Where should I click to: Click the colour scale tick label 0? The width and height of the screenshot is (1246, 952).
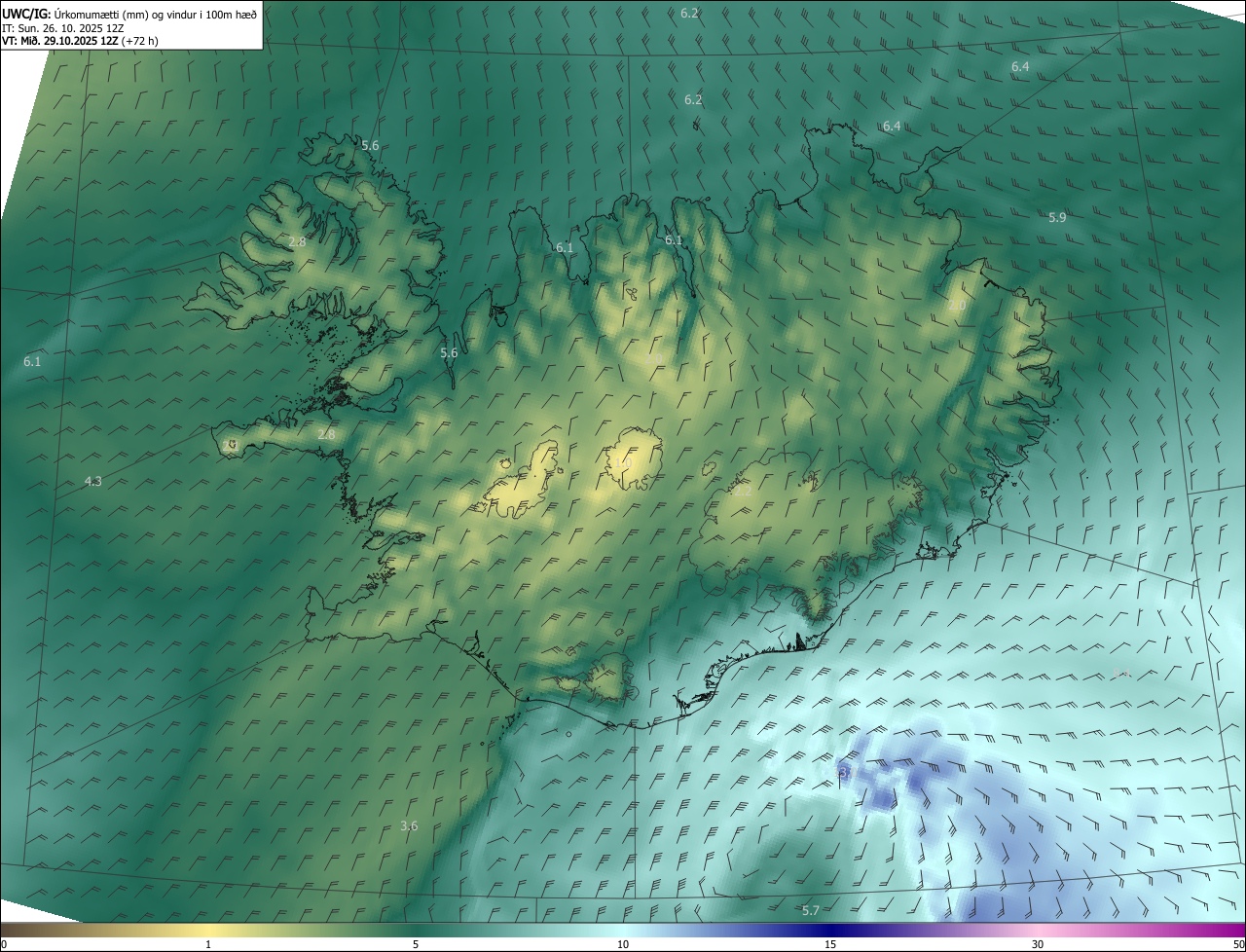4,945
